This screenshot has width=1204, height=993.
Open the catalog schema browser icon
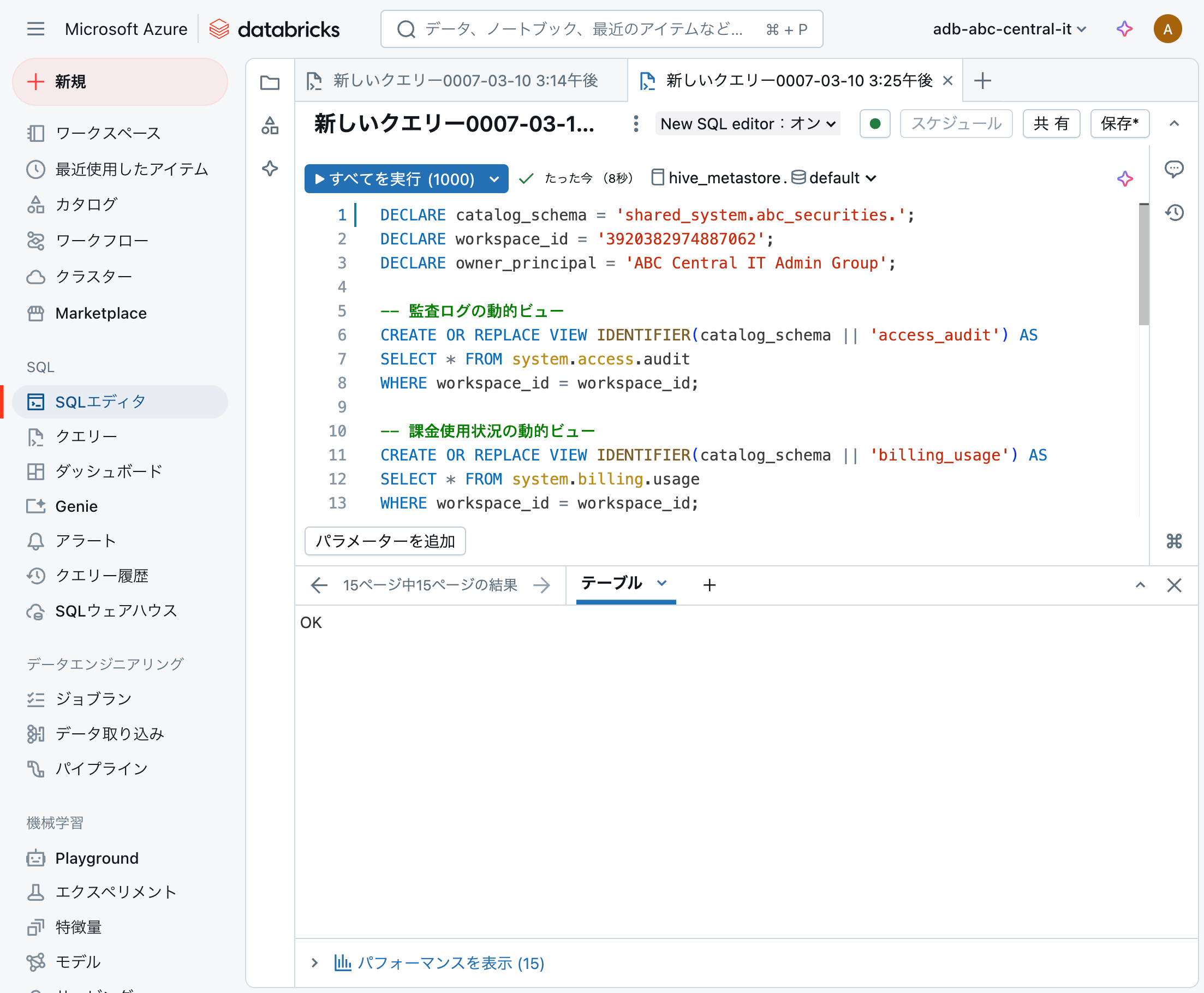point(270,125)
